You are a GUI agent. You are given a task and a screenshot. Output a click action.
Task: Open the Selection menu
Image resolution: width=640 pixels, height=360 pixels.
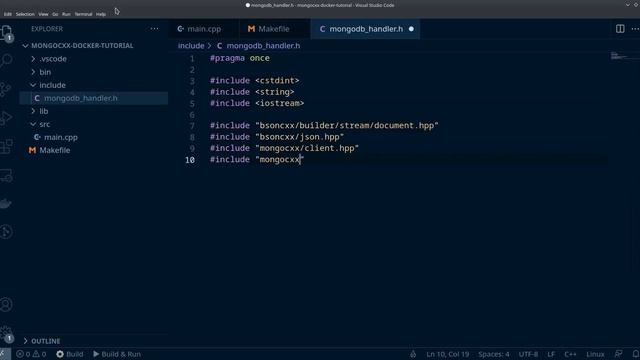[x=25, y=14]
